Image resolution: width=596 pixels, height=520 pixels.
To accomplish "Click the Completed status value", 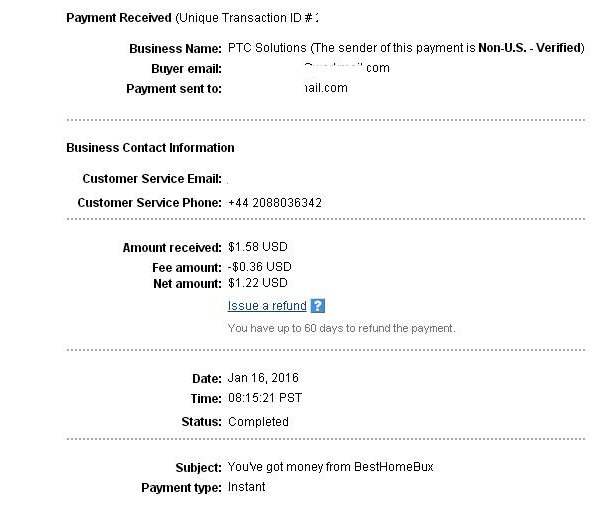I will pyautogui.click(x=258, y=422).
